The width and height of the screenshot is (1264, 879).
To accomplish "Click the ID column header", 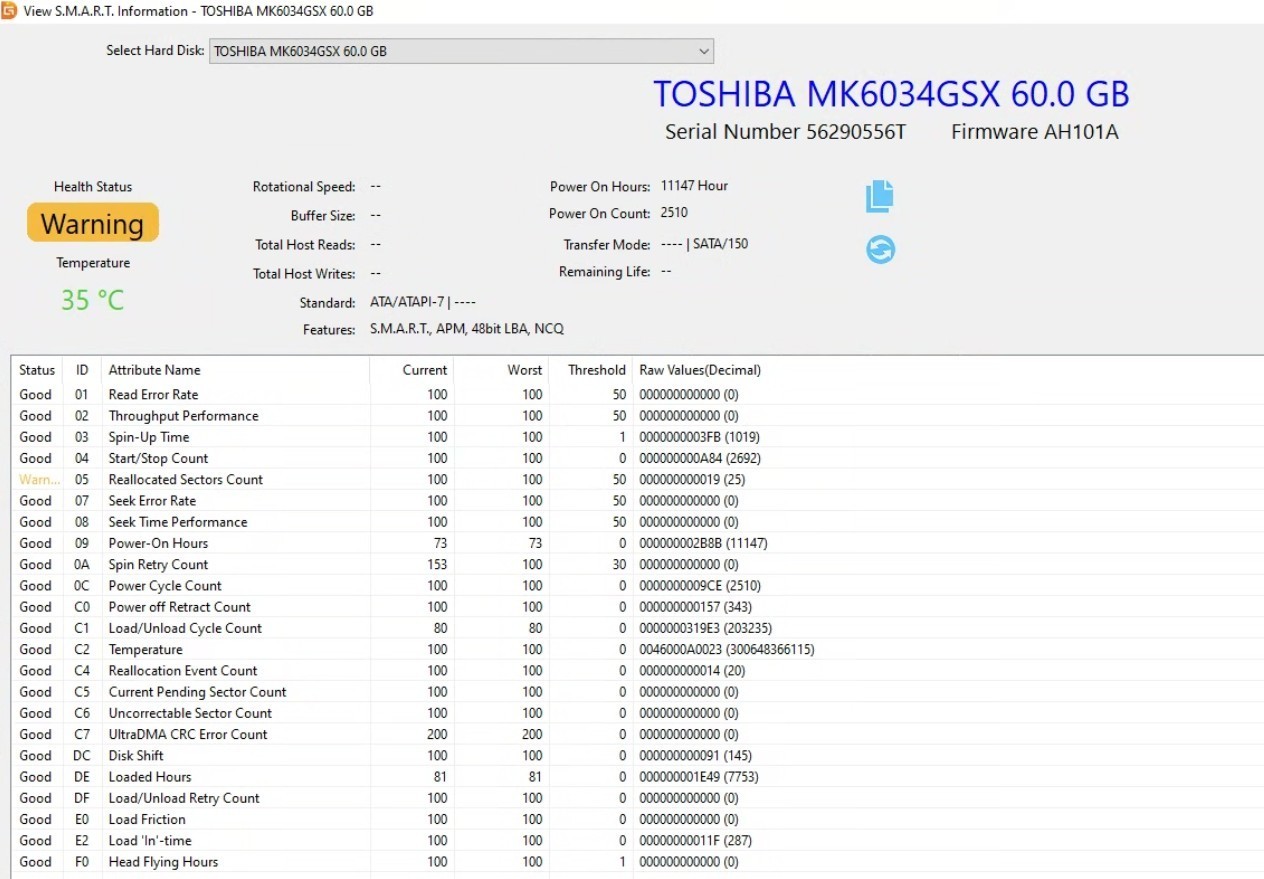I will (x=82, y=370).
